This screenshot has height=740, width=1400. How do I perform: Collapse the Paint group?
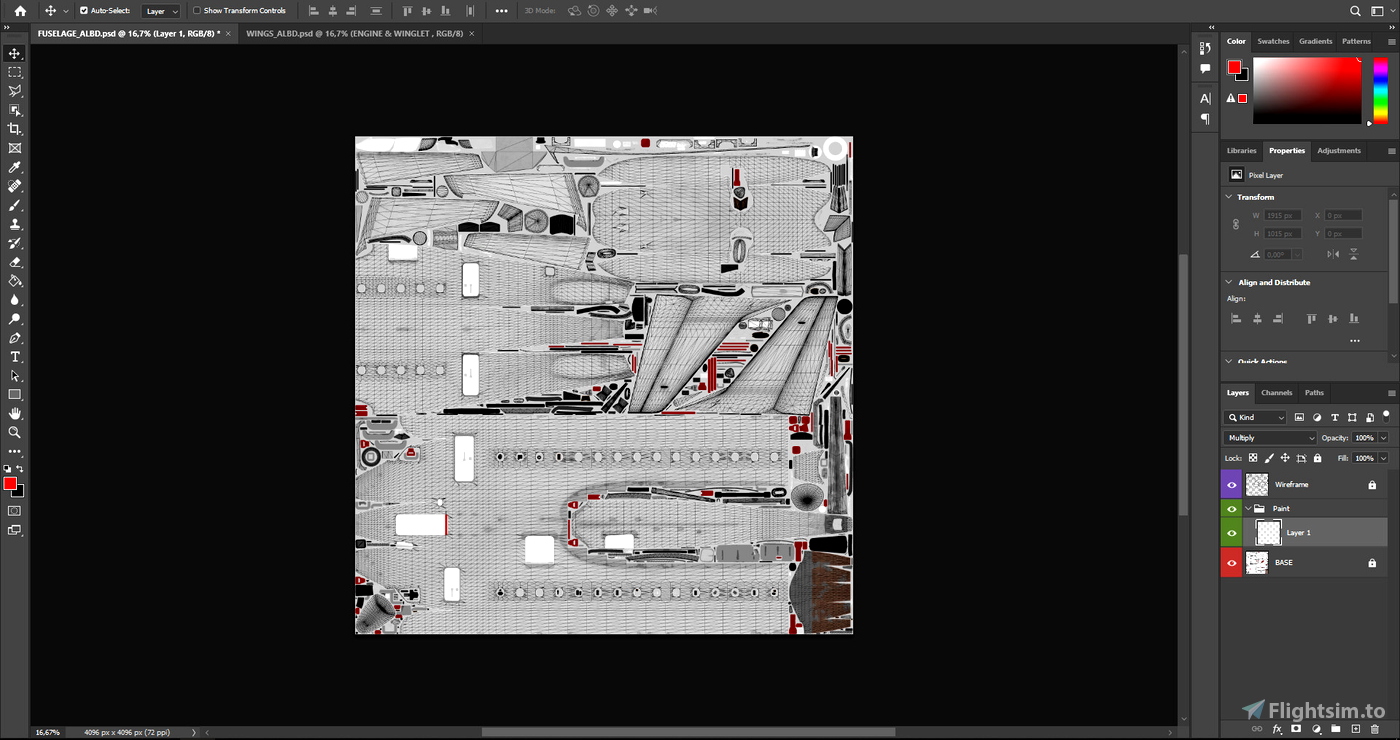pos(1248,509)
